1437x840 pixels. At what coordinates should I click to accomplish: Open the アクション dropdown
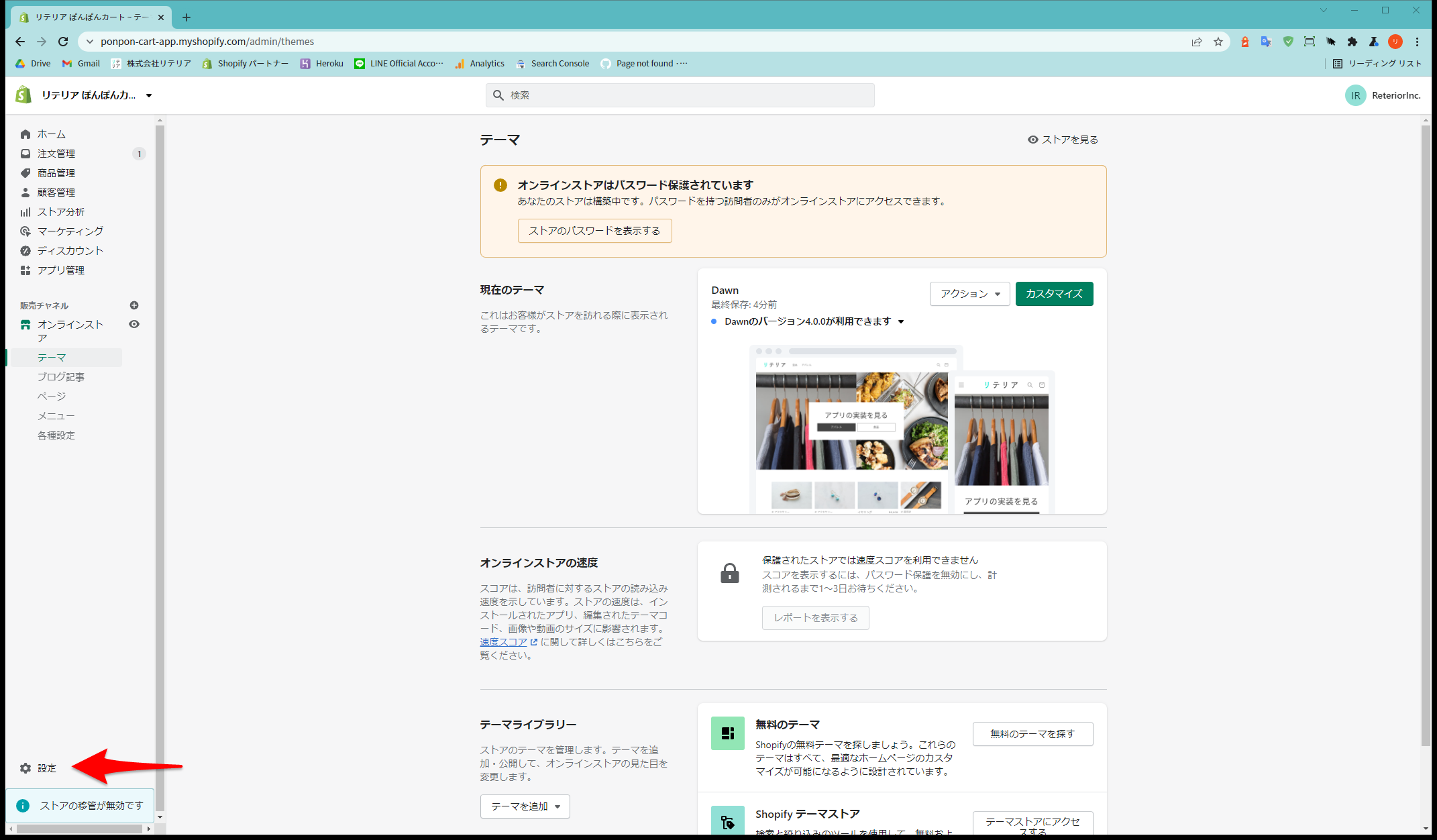969,294
